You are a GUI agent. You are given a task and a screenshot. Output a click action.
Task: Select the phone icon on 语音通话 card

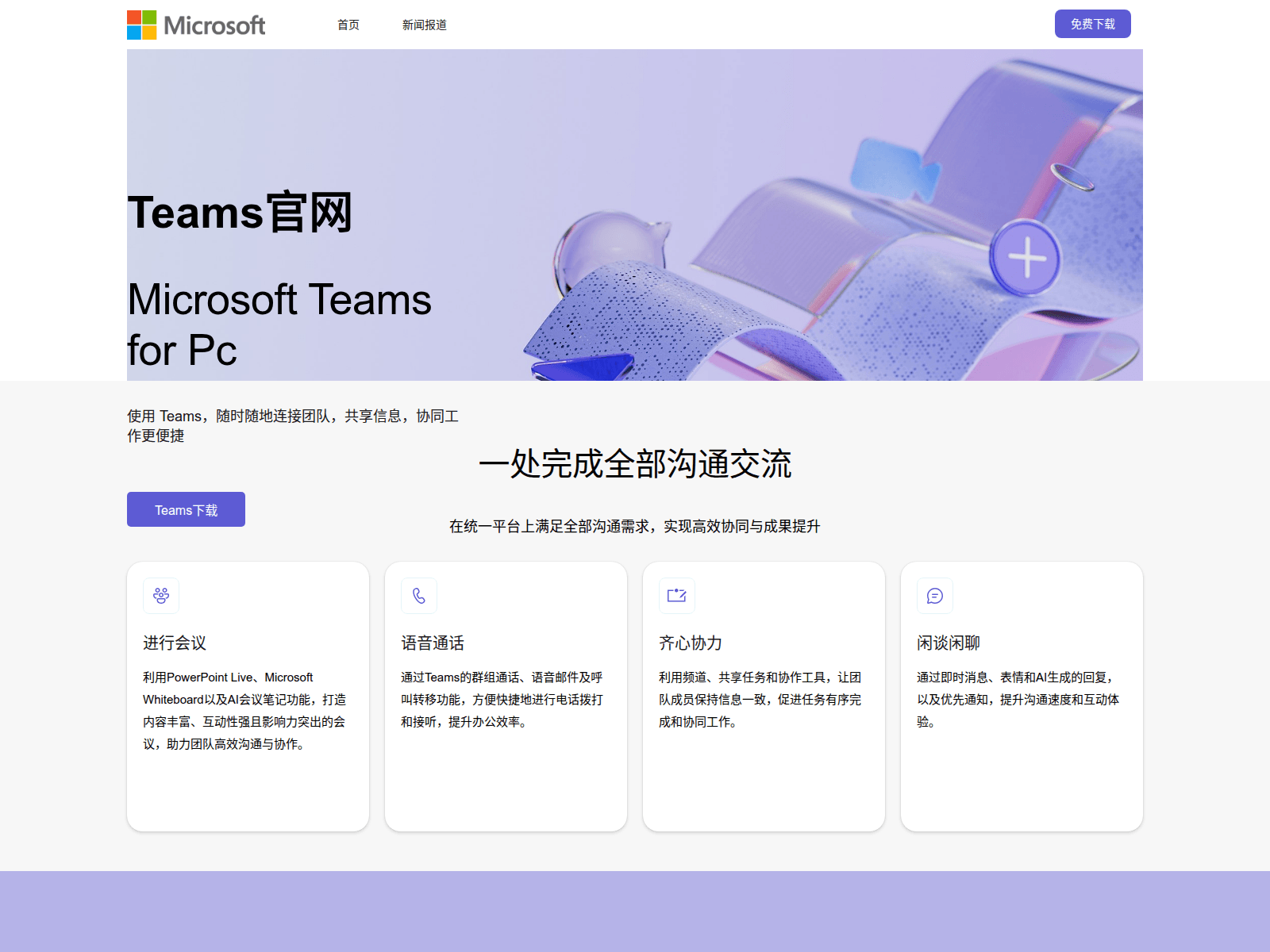pos(418,596)
